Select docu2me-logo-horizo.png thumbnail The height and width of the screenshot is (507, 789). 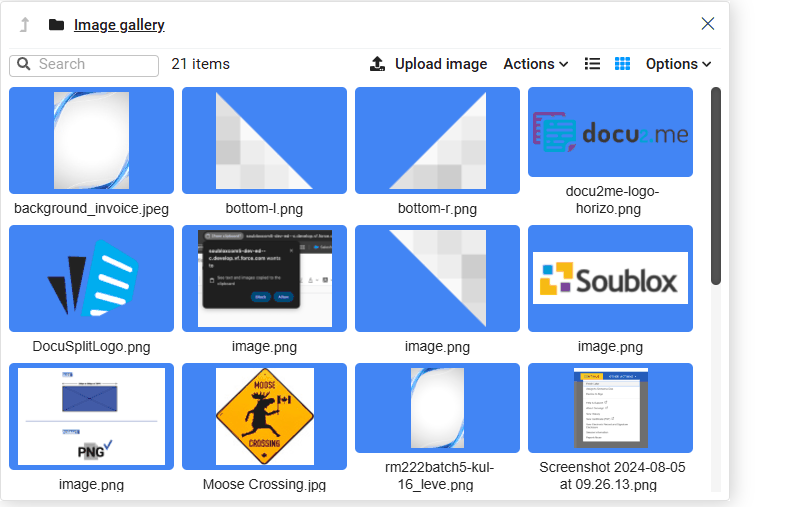point(610,132)
